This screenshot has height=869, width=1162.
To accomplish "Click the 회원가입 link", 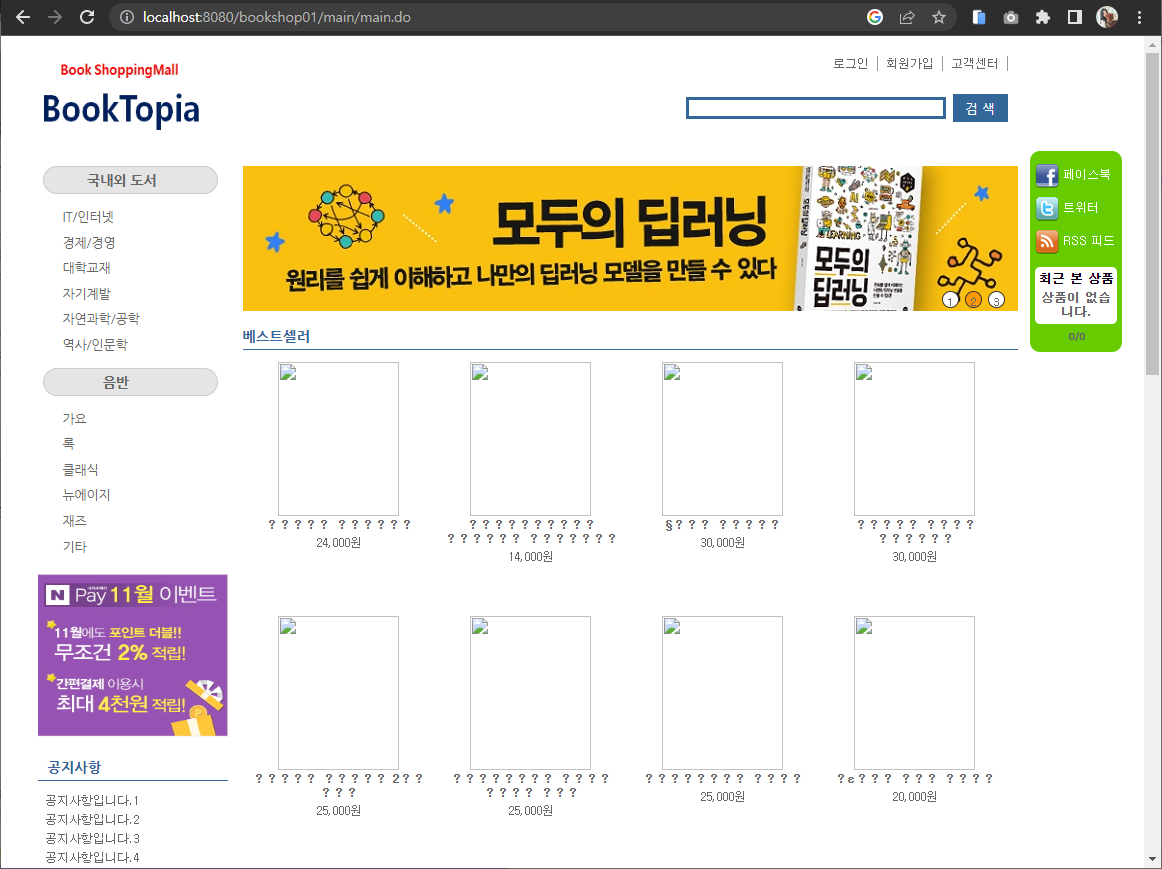I will pyautogui.click(x=909, y=64).
